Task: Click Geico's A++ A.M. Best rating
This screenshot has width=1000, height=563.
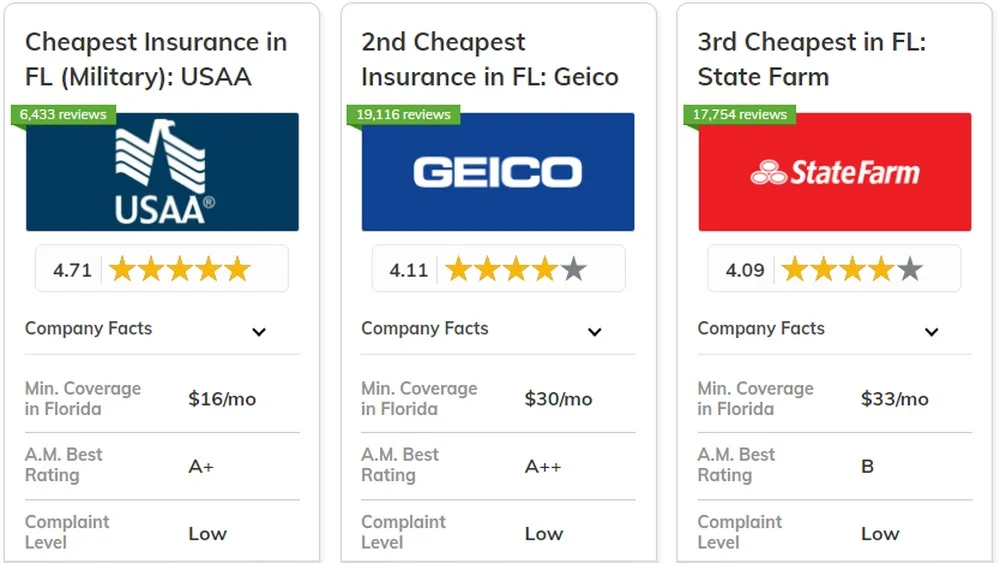Action: tap(543, 466)
